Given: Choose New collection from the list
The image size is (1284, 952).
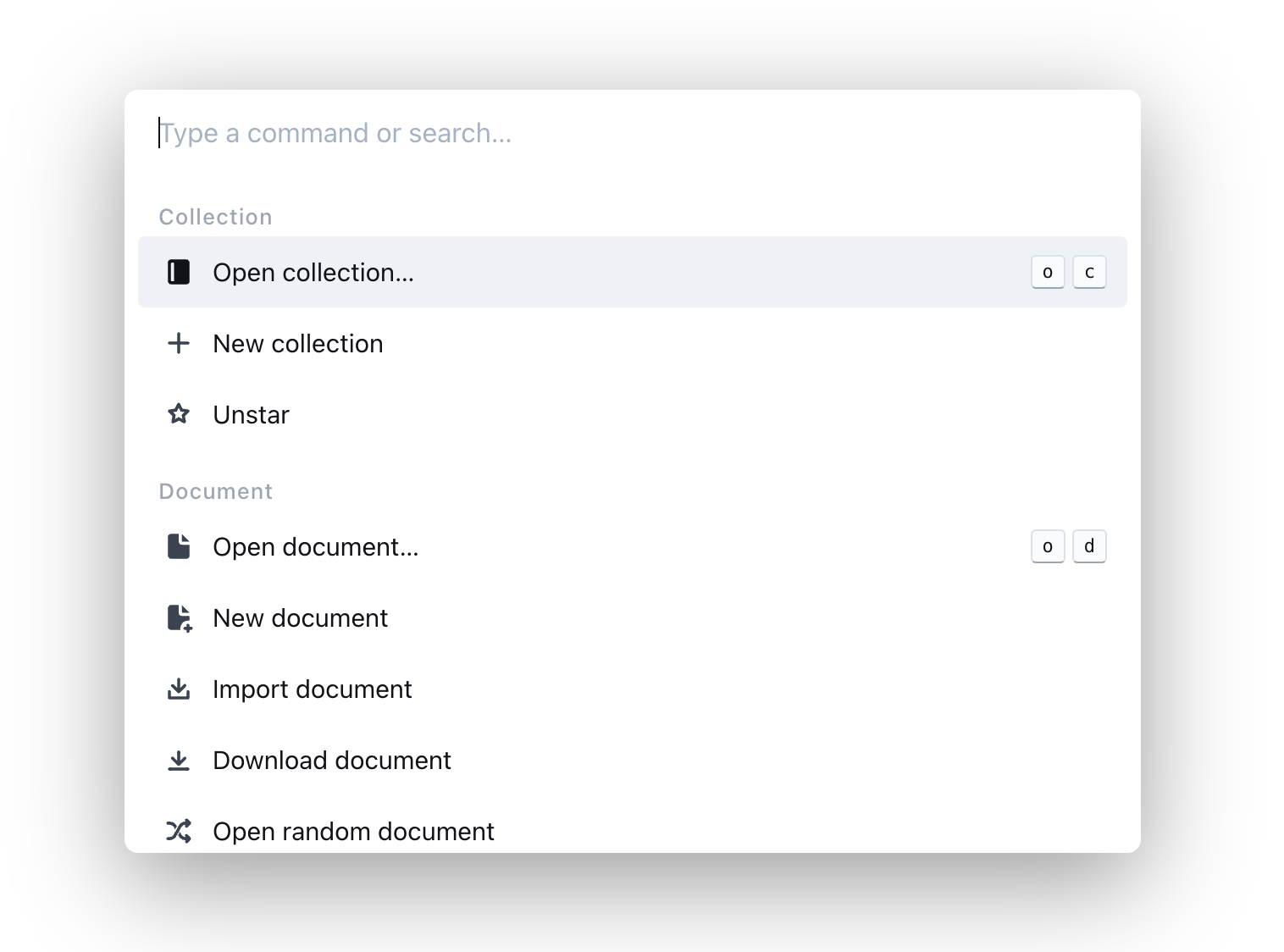Looking at the screenshot, I should coord(633,343).
